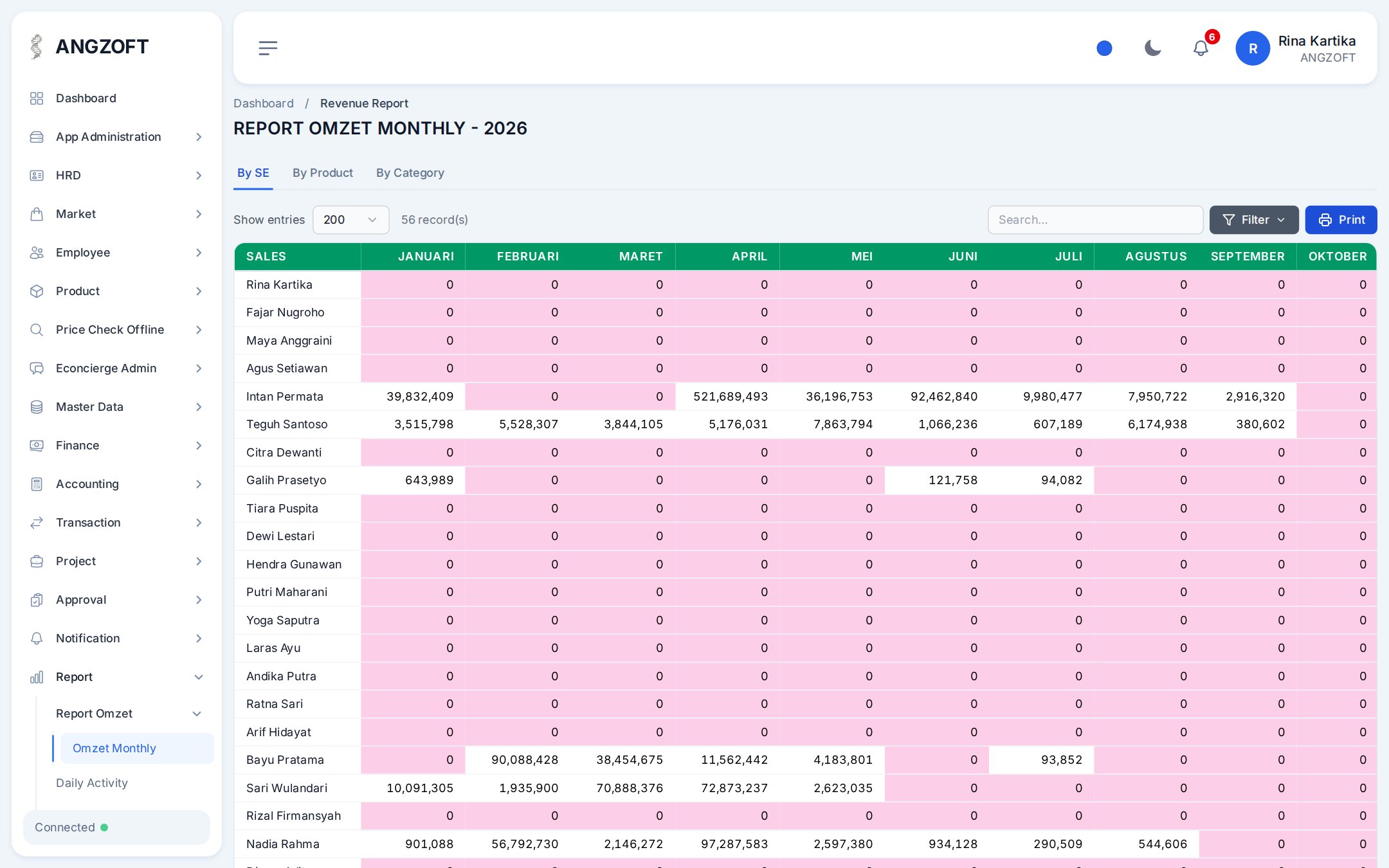
Task: Click the Transaction arrows icon
Action: click(37, 523)
